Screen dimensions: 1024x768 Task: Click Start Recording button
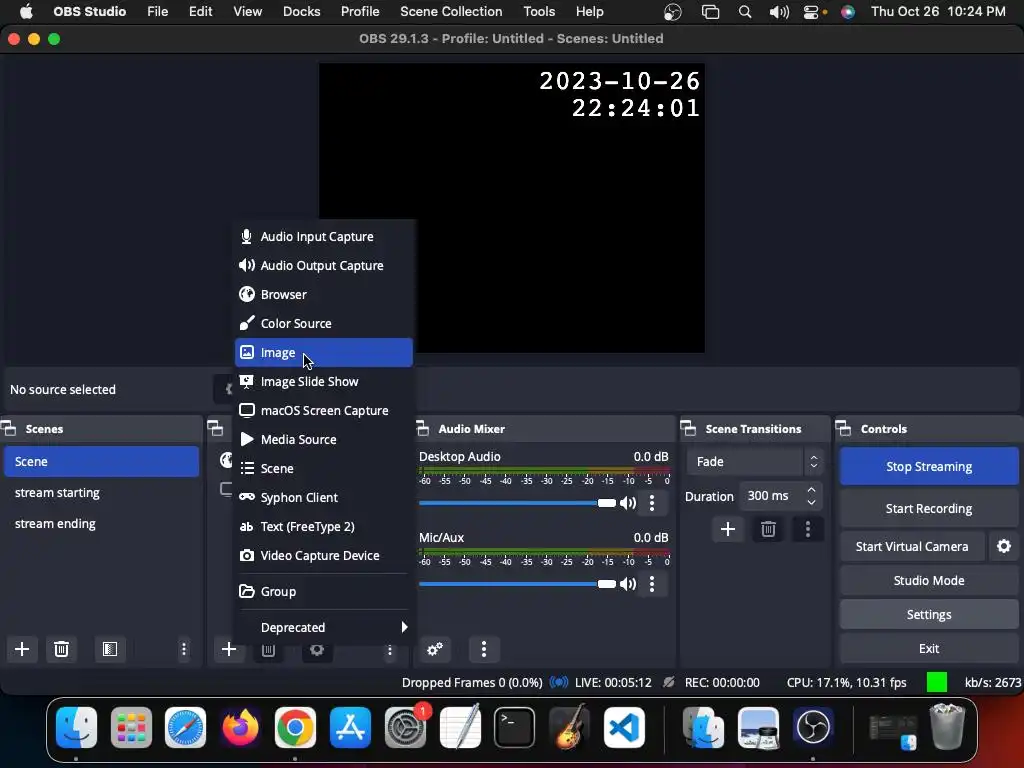click(x=929, y=509)
